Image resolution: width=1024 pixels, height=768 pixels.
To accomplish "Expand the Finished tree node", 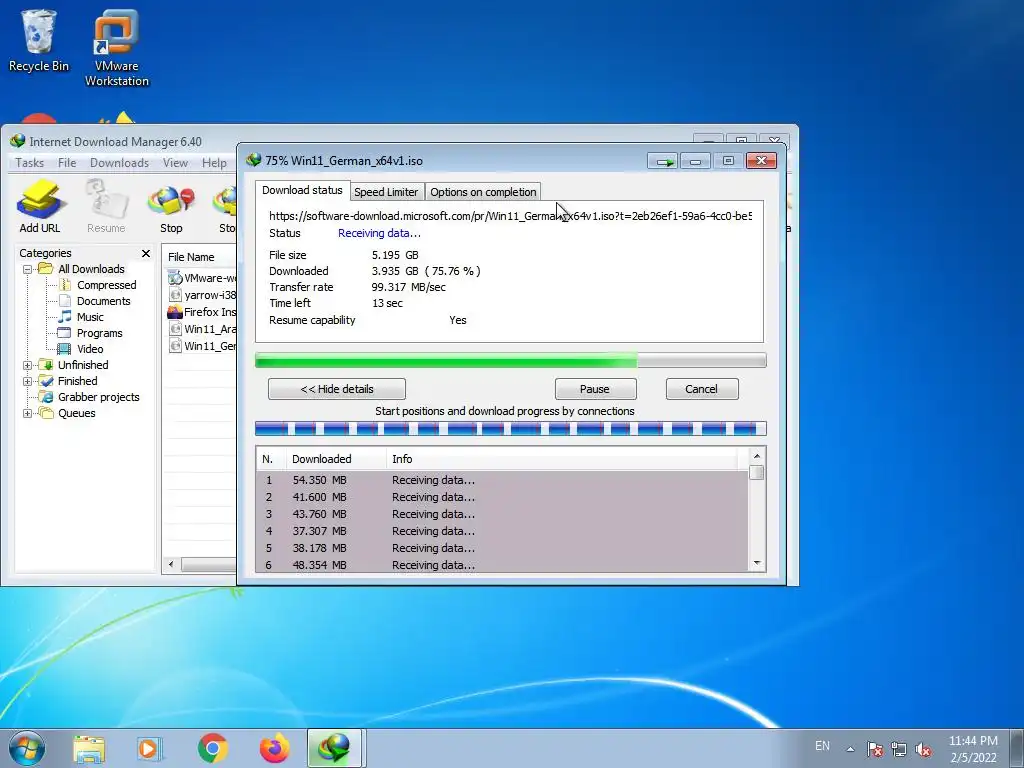I will point(27,381).
